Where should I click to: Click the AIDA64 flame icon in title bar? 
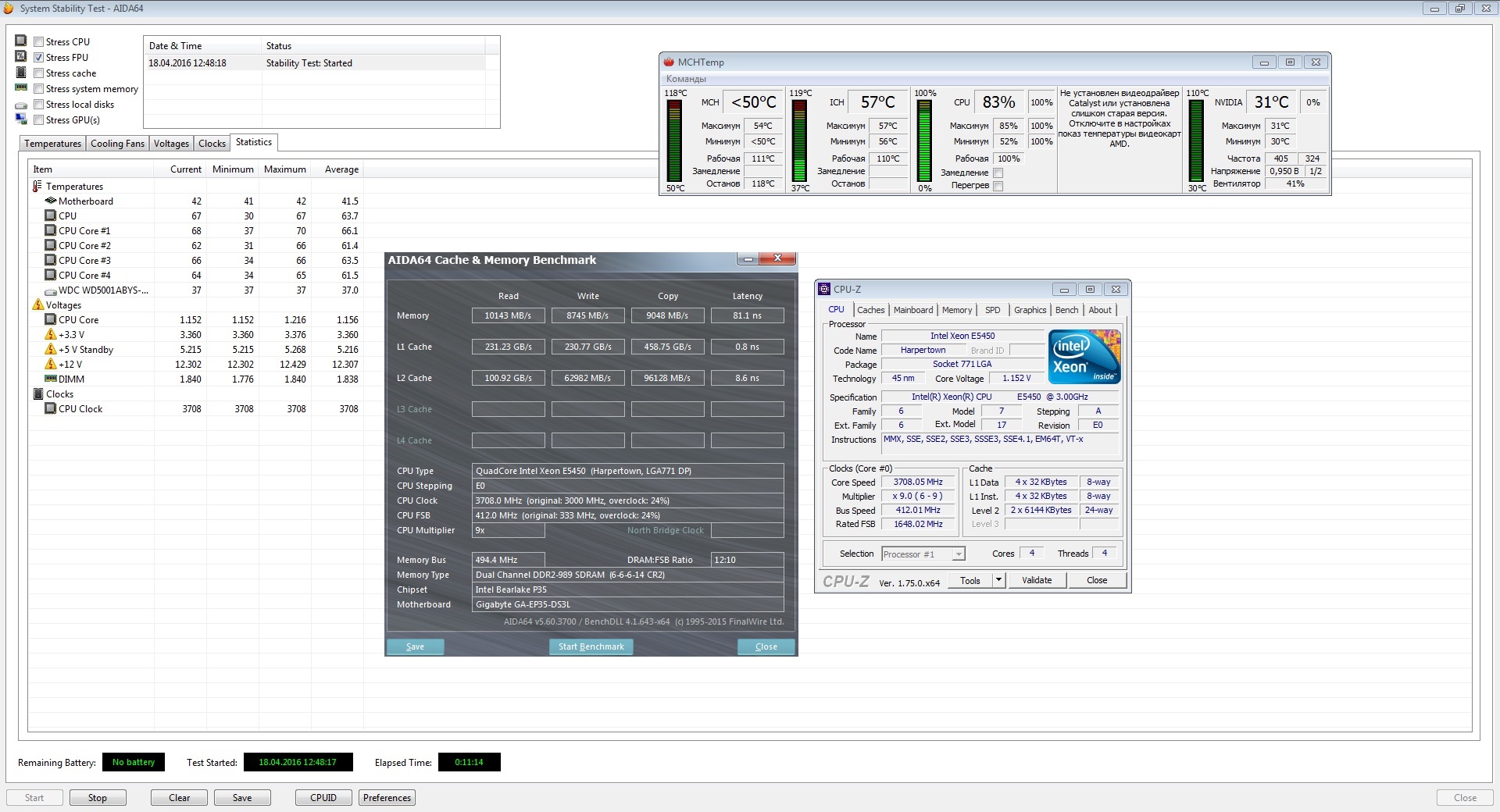(x=9, y=9)
